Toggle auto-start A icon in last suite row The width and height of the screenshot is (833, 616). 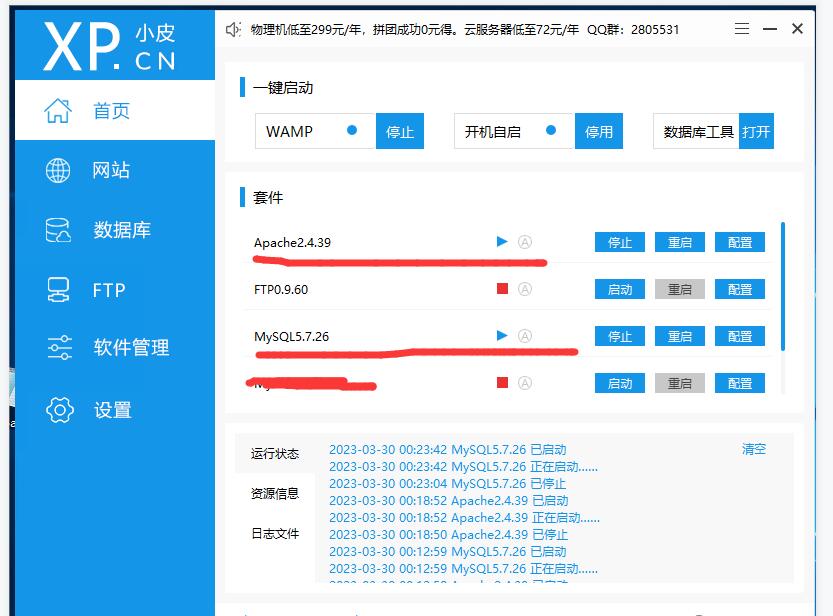[x=525, y=383]
